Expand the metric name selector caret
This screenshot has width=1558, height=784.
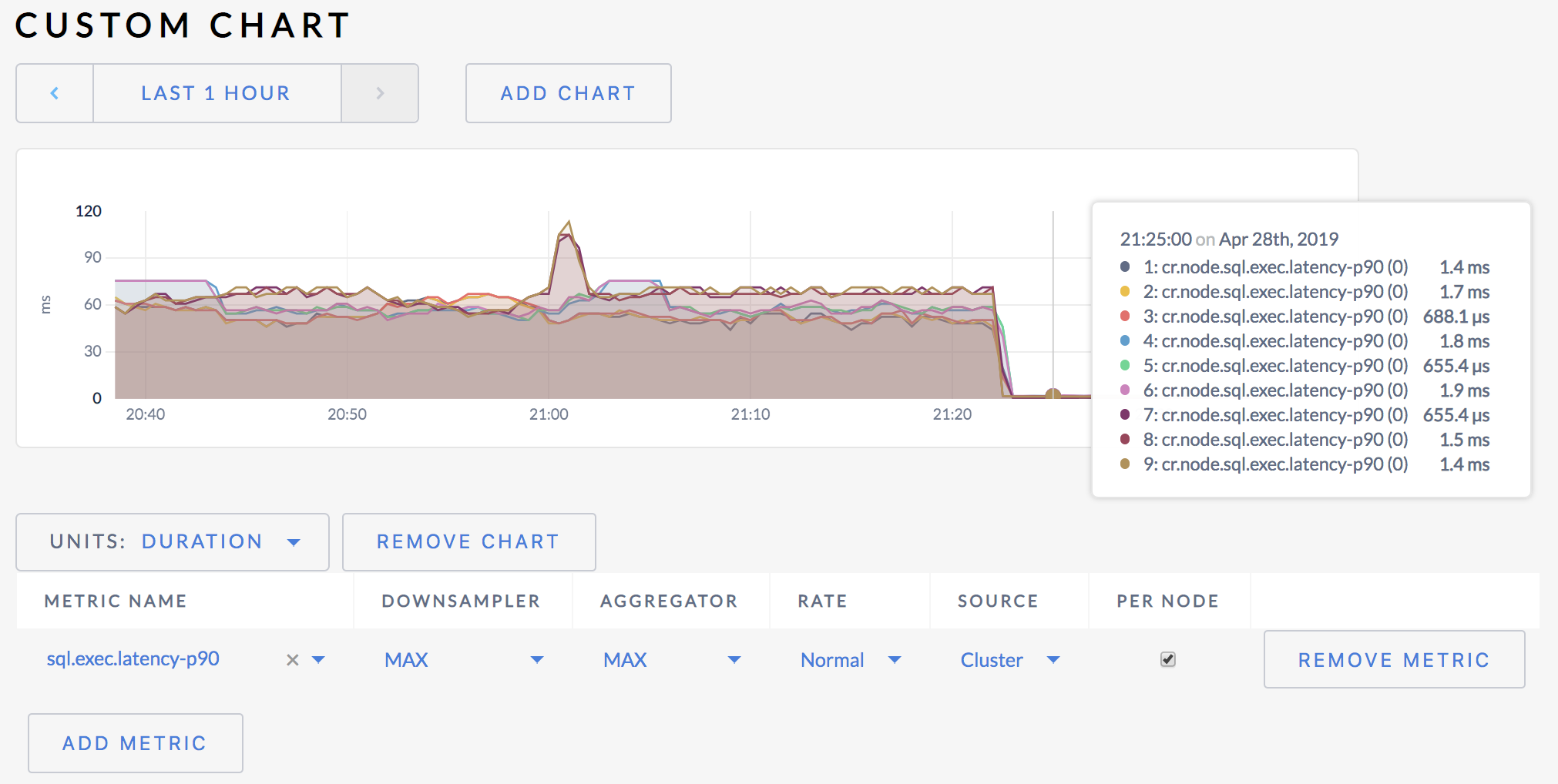320,659
